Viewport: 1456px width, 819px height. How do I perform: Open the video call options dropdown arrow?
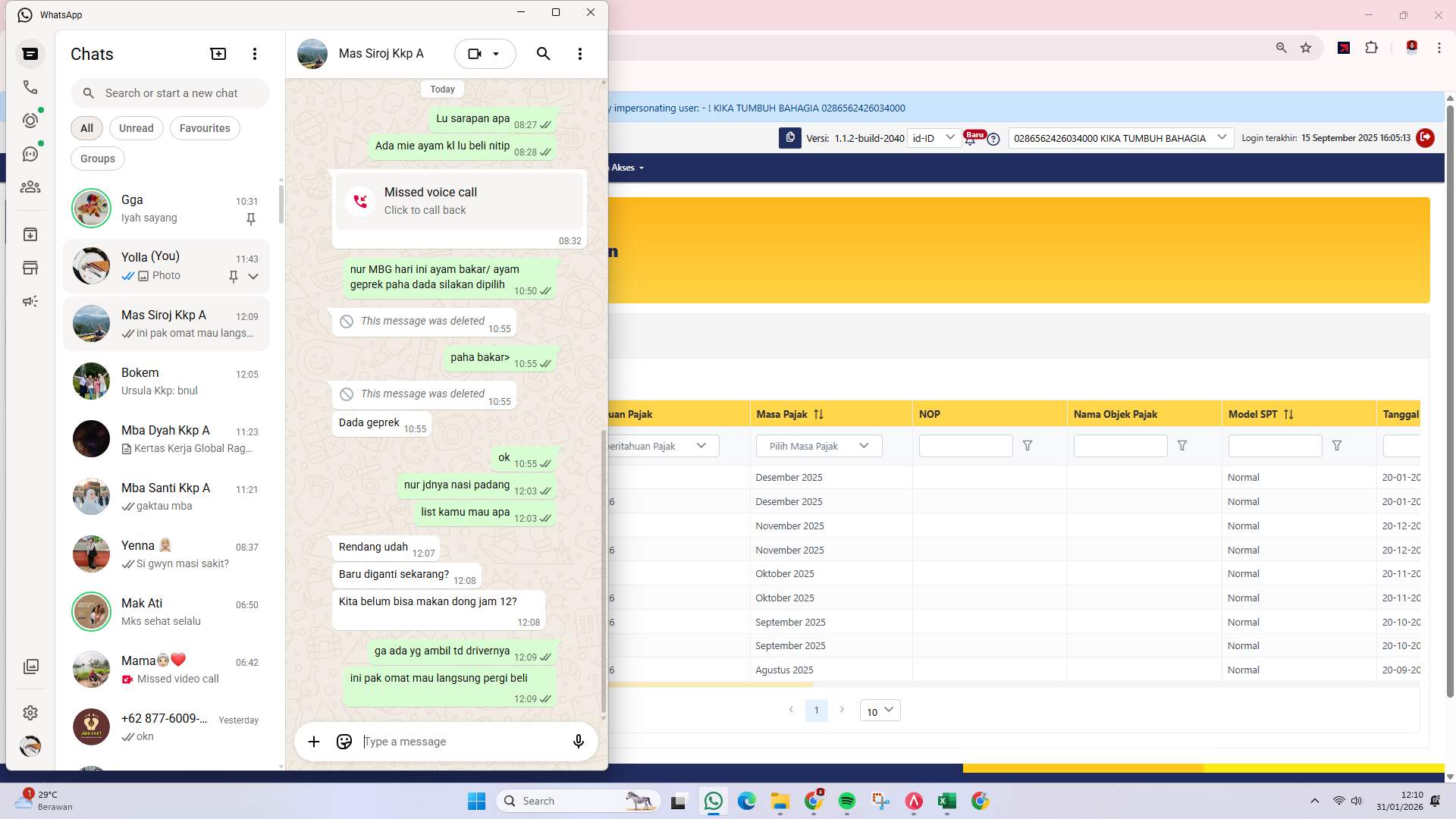(x=497, y=54)
